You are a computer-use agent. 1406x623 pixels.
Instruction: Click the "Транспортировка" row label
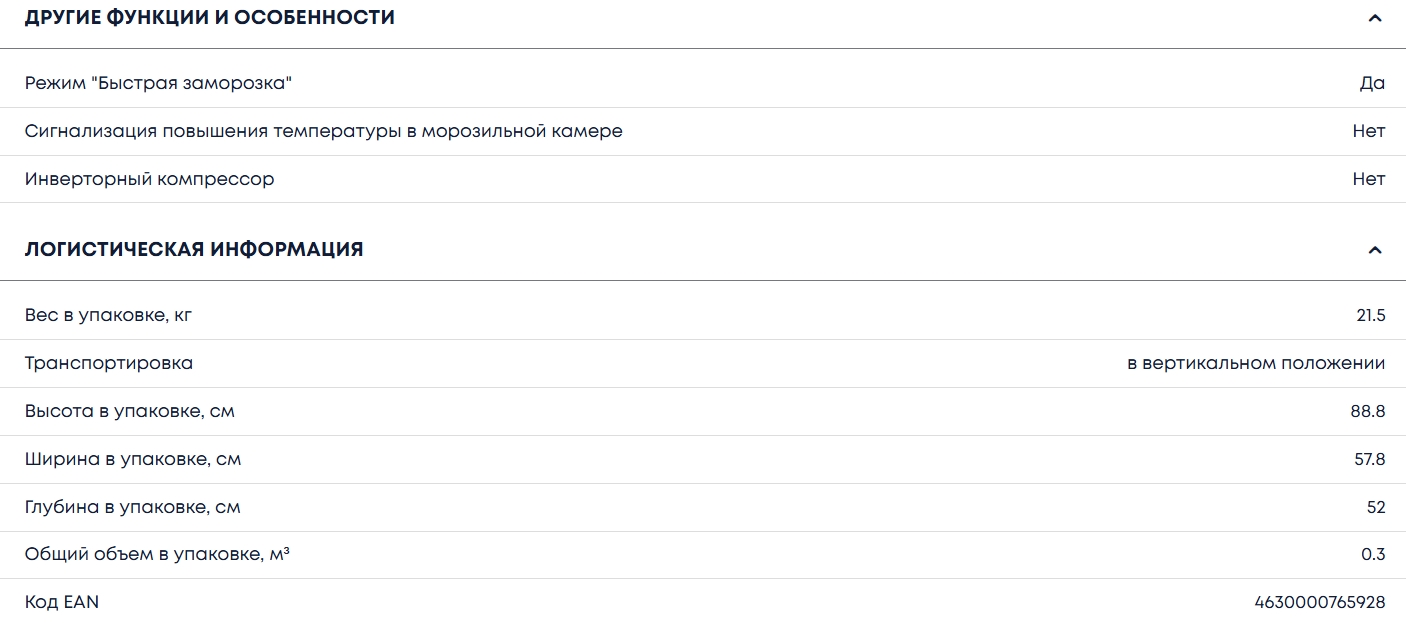point(109,363)
